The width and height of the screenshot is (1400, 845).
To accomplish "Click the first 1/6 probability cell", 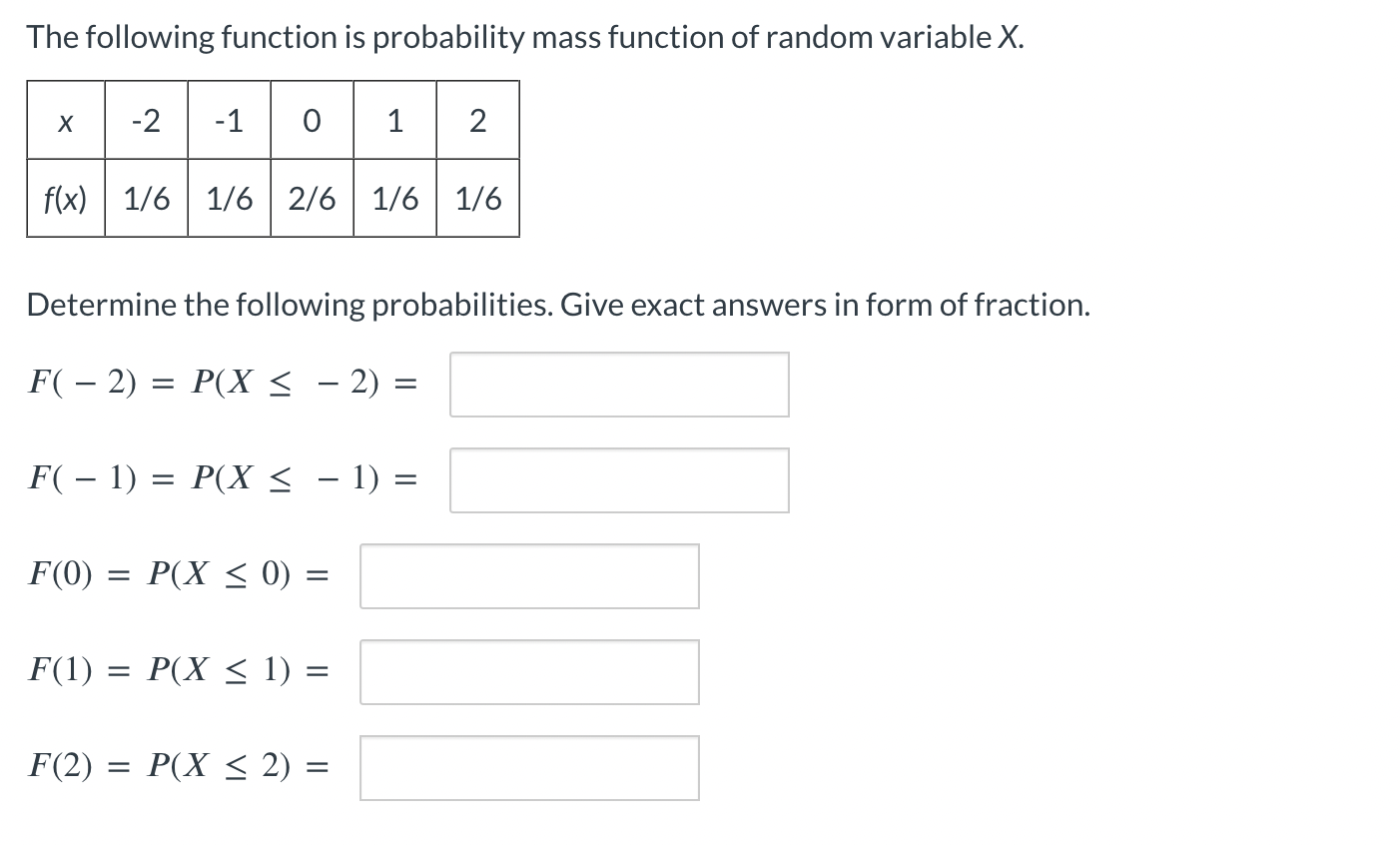I will 146,198.
